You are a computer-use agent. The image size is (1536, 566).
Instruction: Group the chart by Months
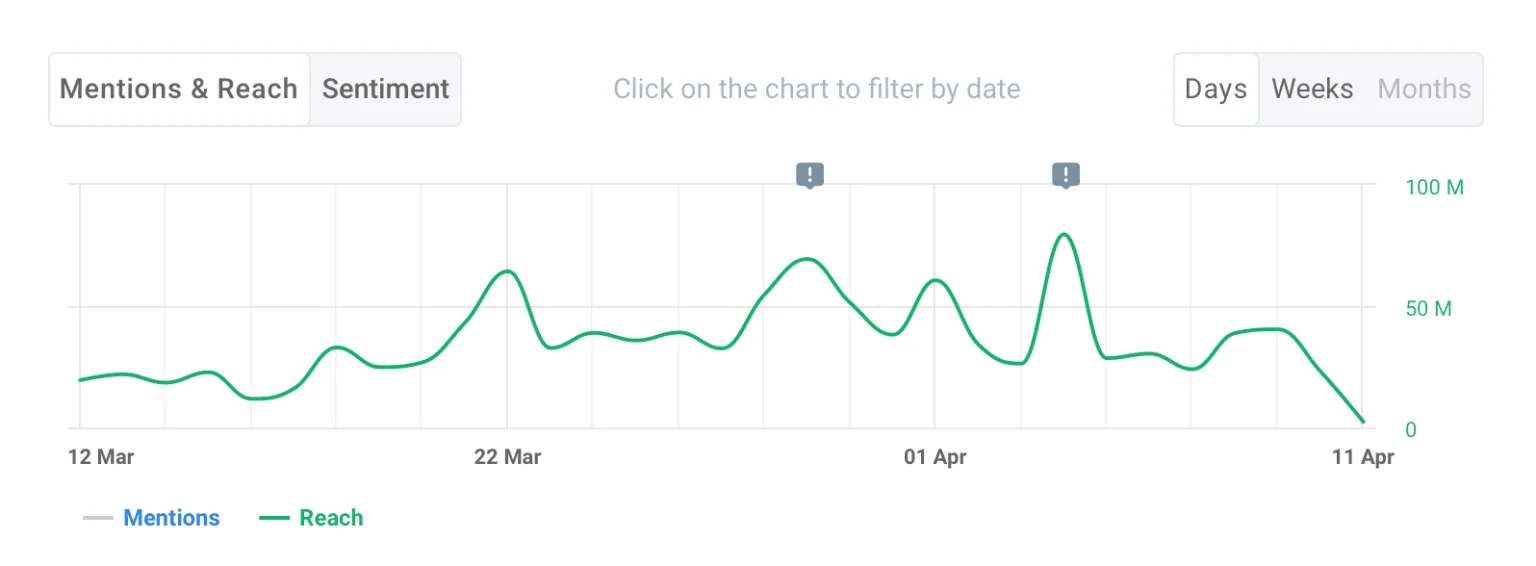pyautogui.click(x=1424, y=89)
